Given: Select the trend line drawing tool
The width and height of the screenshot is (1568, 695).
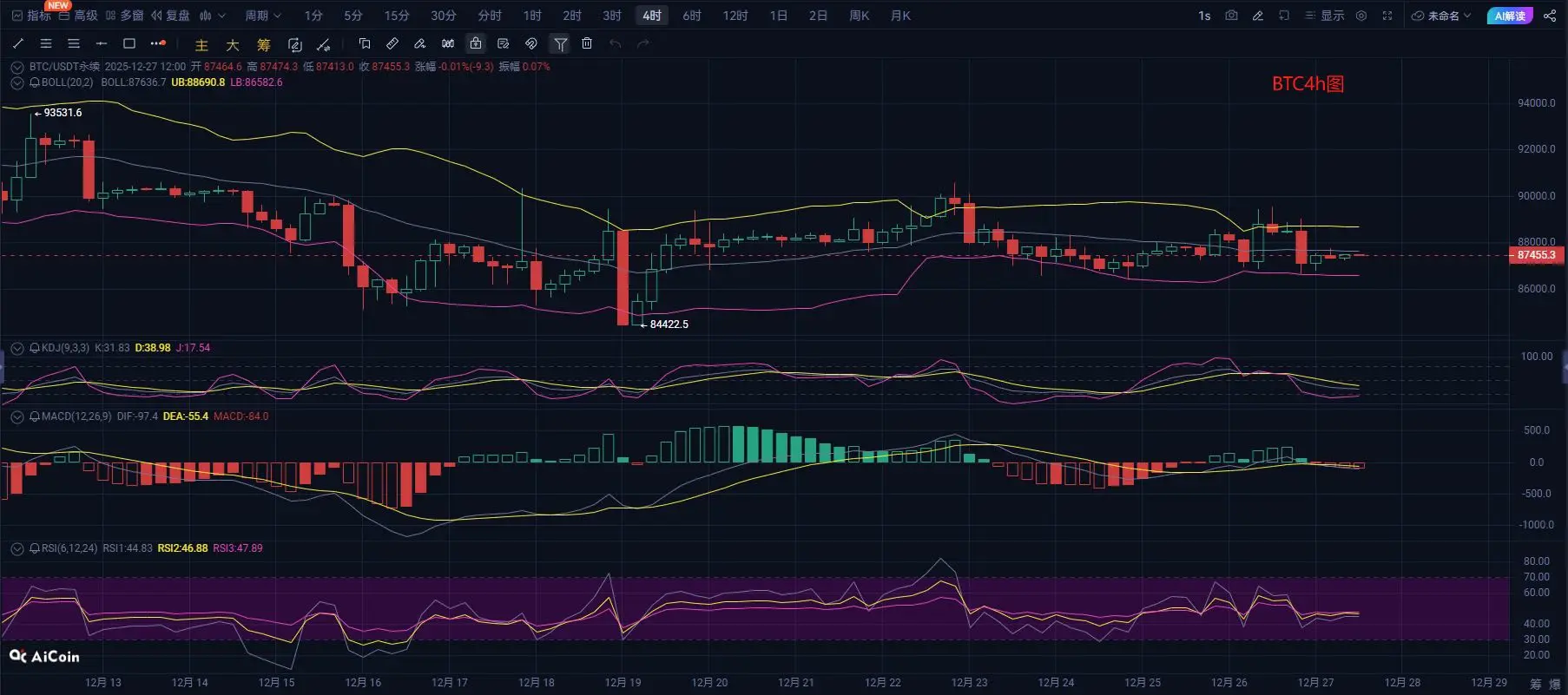Looking at the screenshot, I should pos(18,43).
